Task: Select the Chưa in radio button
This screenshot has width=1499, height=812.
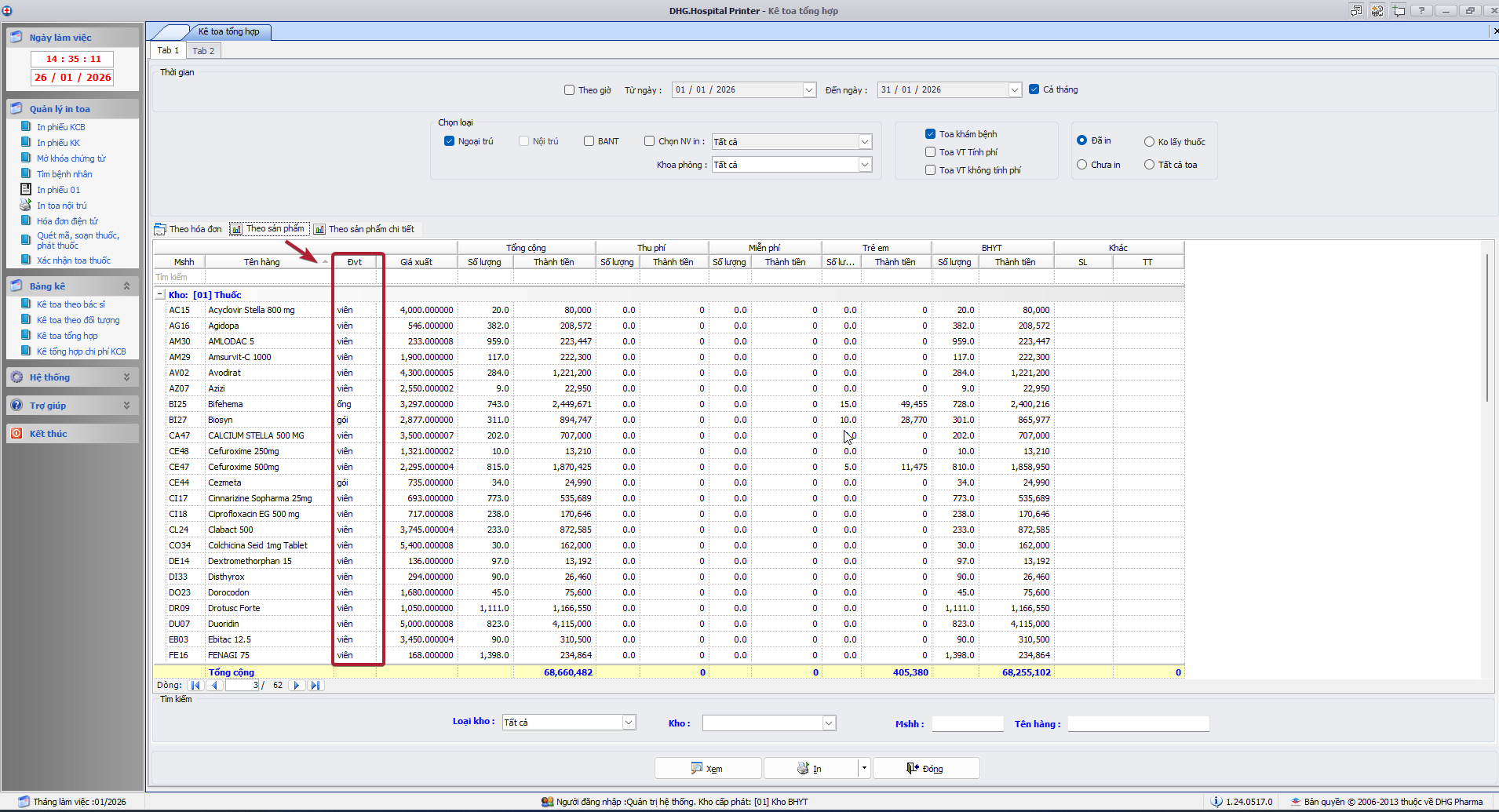Action: point(1082,165)
